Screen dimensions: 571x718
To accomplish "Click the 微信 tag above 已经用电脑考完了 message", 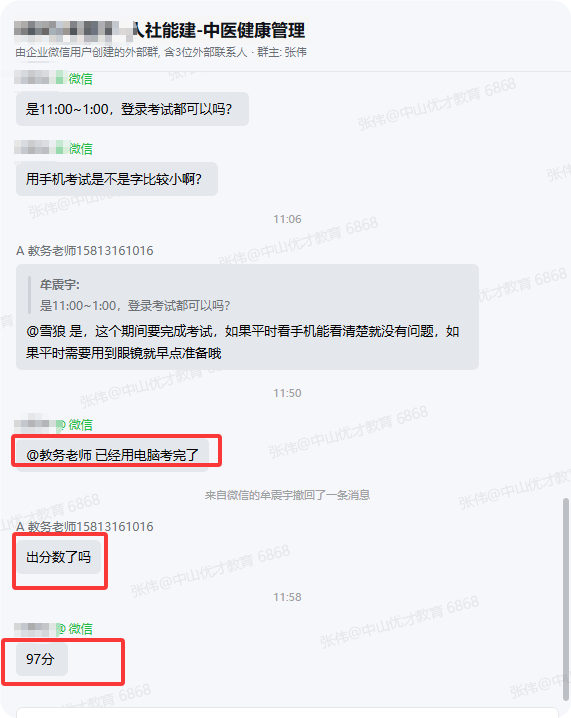I will pyautogui.click(x=81, y=424).
